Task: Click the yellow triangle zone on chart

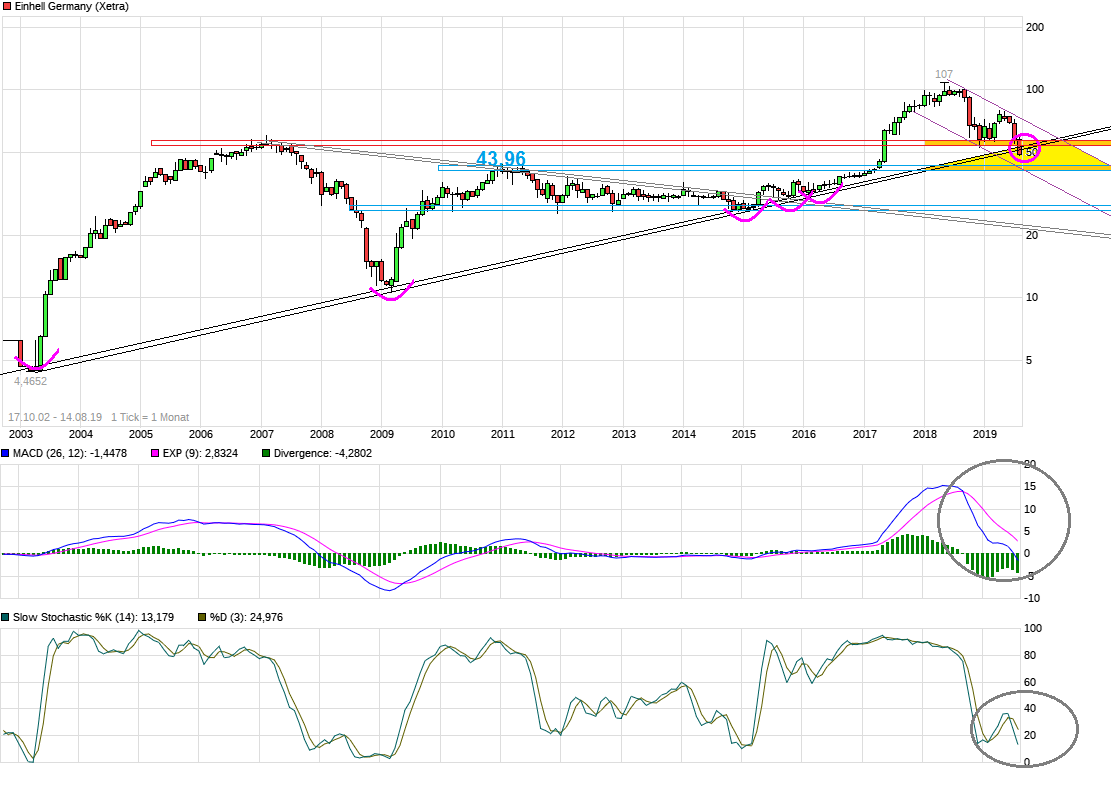Action: (x=1072, y=158)
